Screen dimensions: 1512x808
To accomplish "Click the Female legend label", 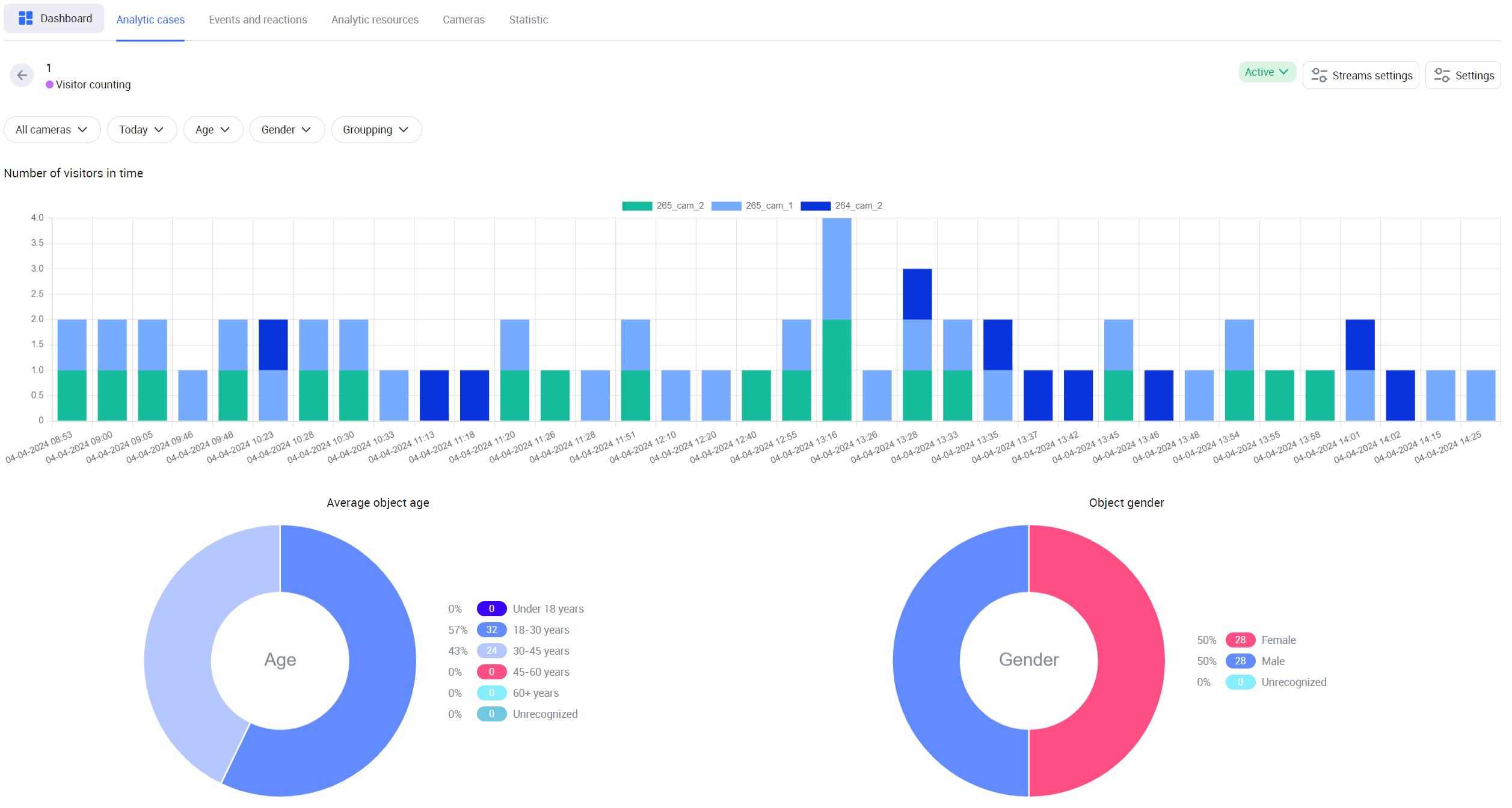I will pos(1279,640).
